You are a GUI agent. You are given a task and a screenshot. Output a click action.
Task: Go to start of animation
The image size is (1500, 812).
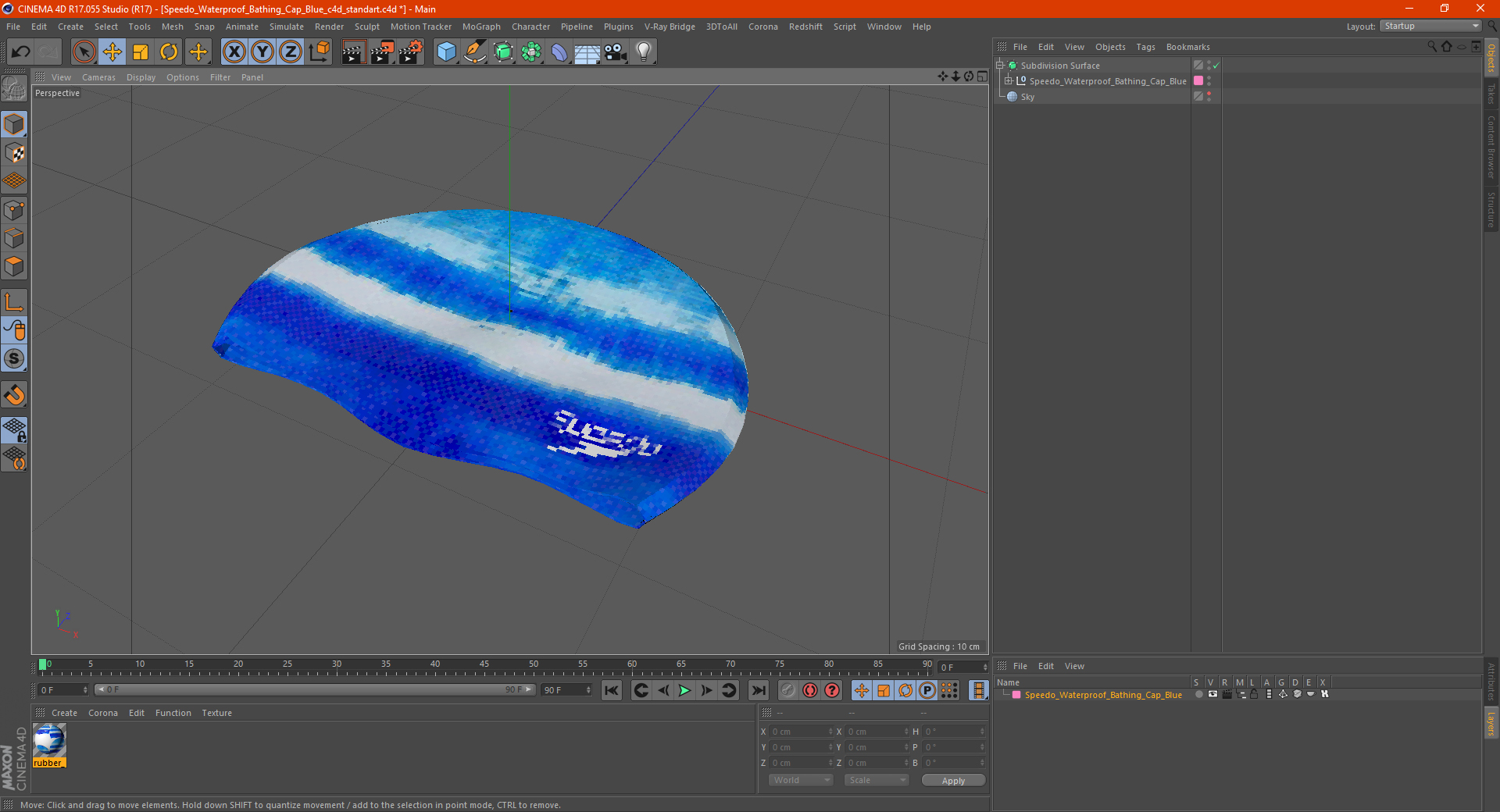tap(612, 690)
